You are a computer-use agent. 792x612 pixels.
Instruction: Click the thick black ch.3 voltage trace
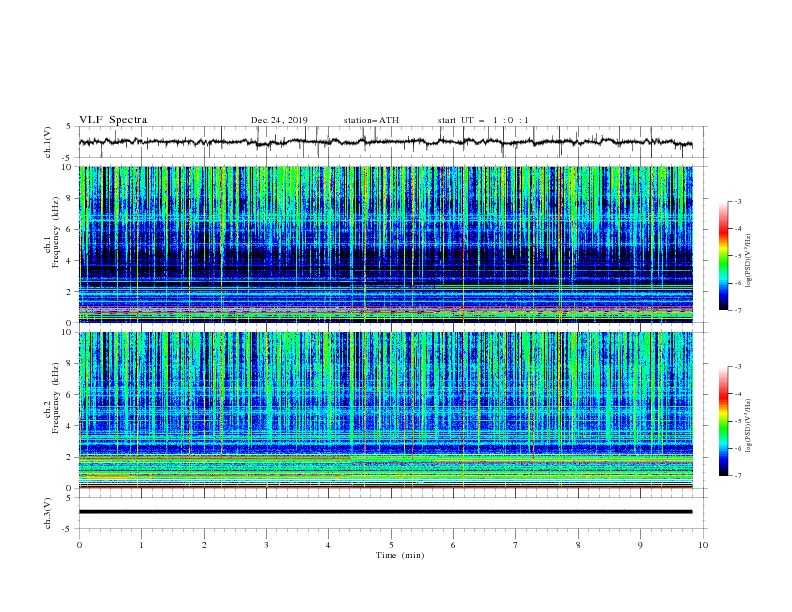click(385, 512)
